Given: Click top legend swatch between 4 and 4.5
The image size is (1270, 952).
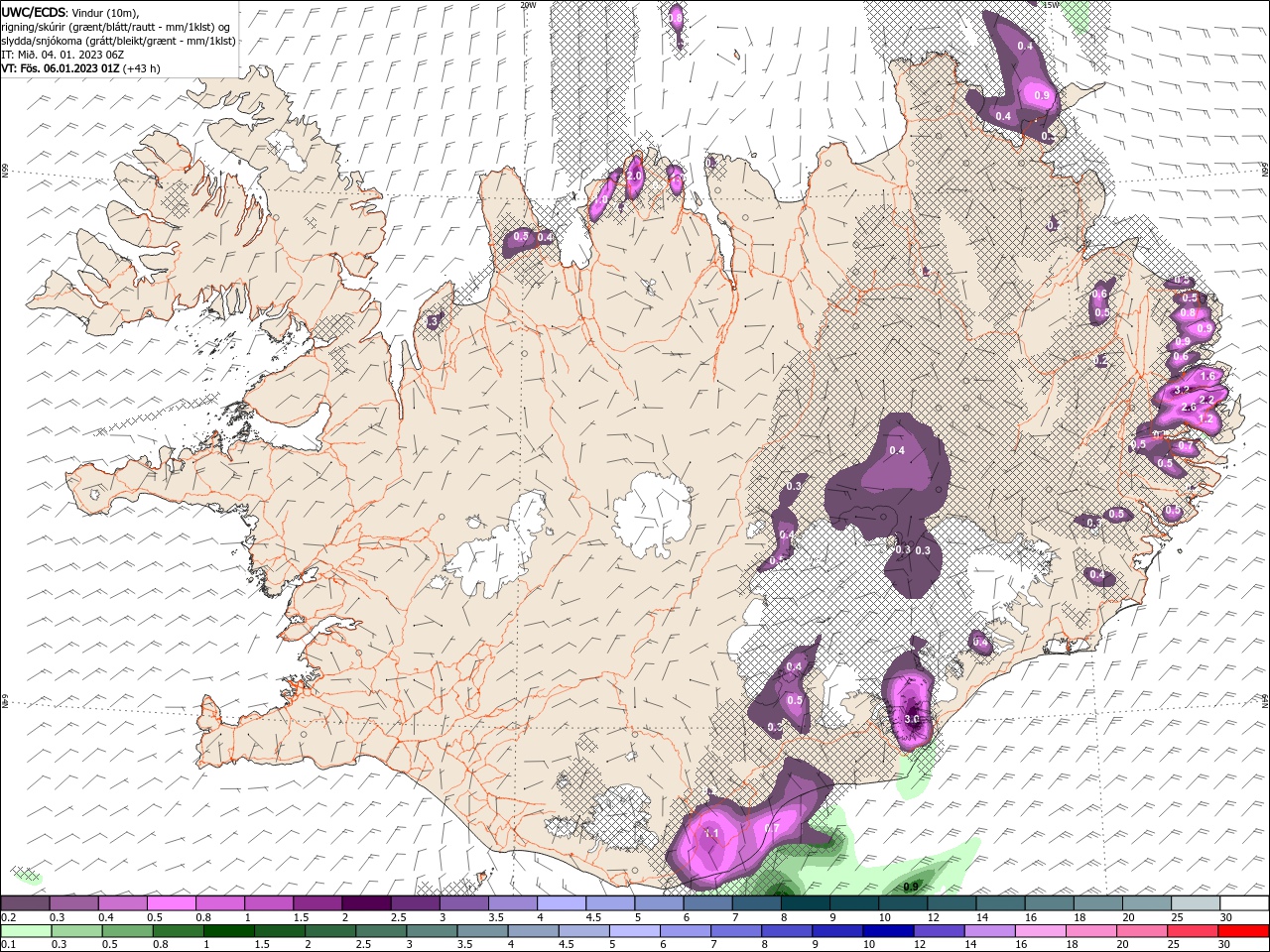Looking at the screenshot, I should 560,903.
